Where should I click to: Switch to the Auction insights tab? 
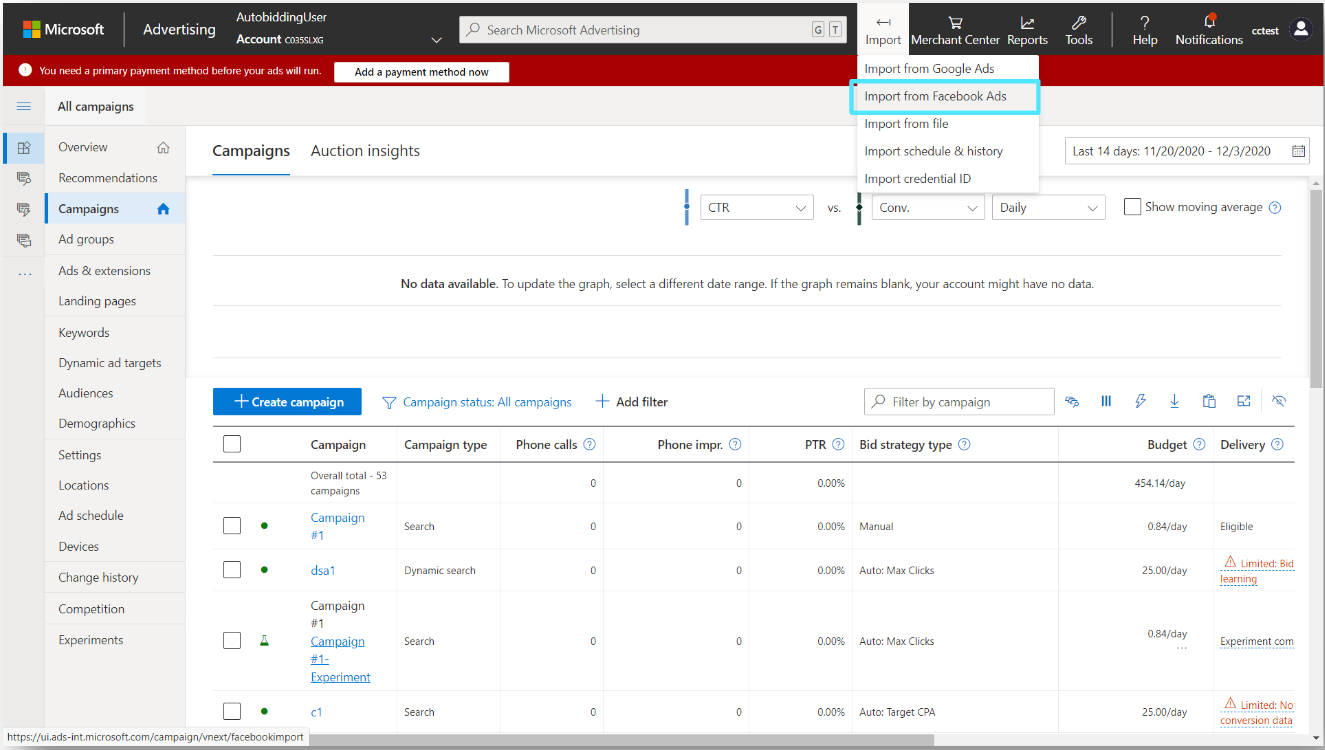click(365, 151)
